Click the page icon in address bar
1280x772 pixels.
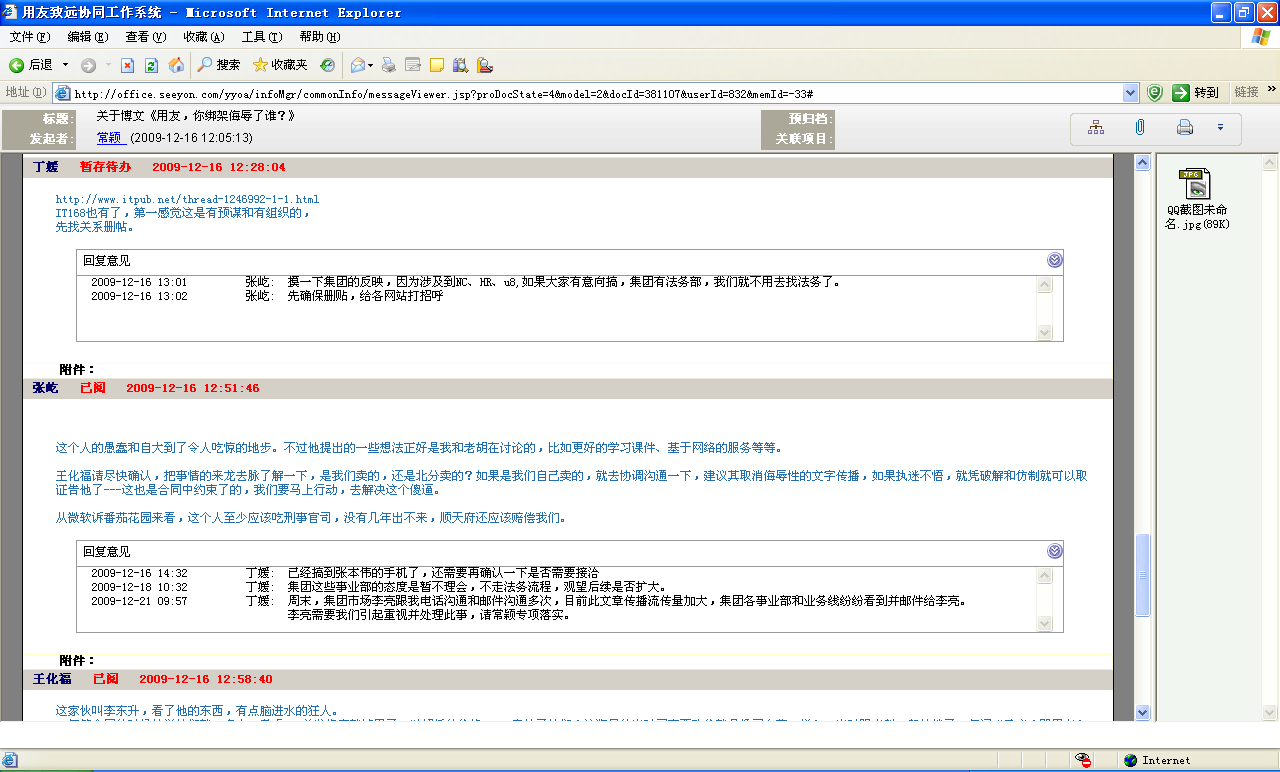(x=62, y=93)
